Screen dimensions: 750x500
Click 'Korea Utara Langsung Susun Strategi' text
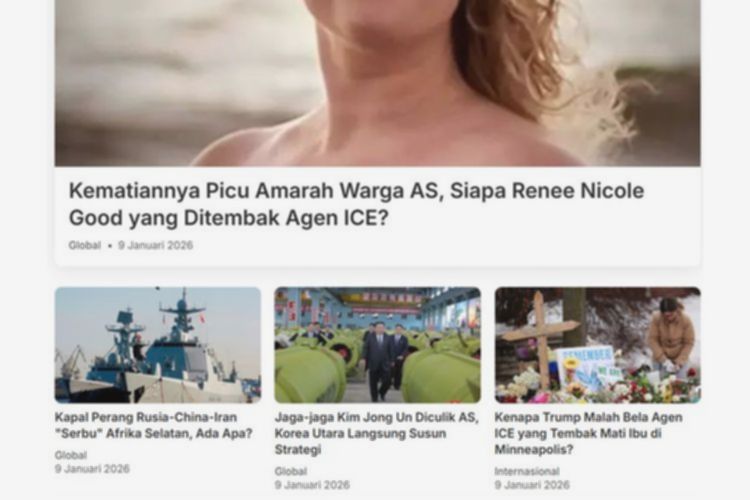360,442
